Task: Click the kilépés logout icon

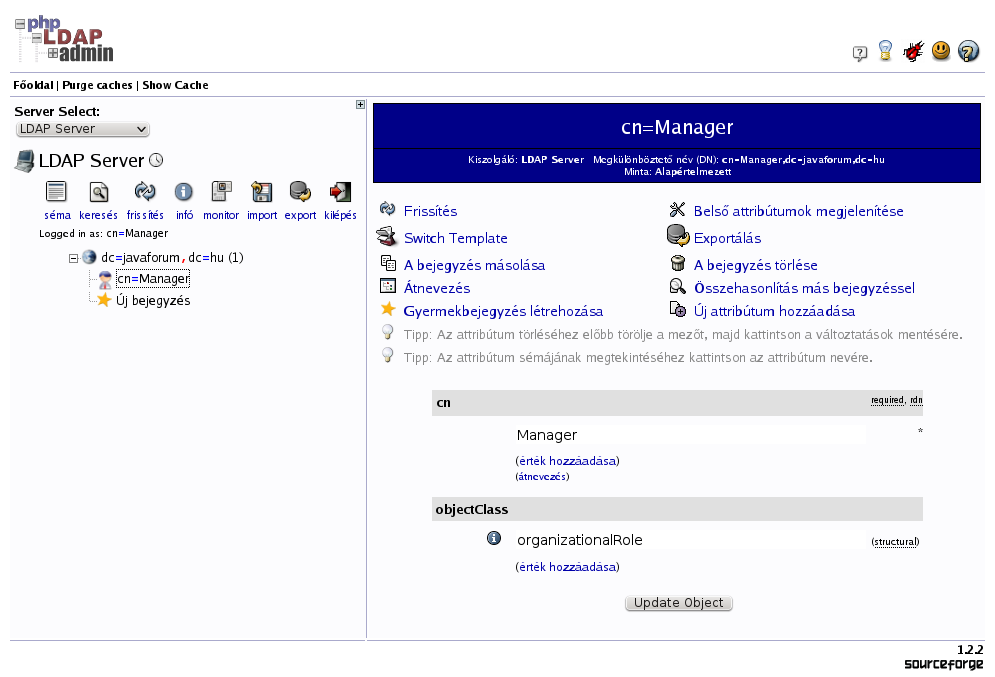Action: (341, 192)
